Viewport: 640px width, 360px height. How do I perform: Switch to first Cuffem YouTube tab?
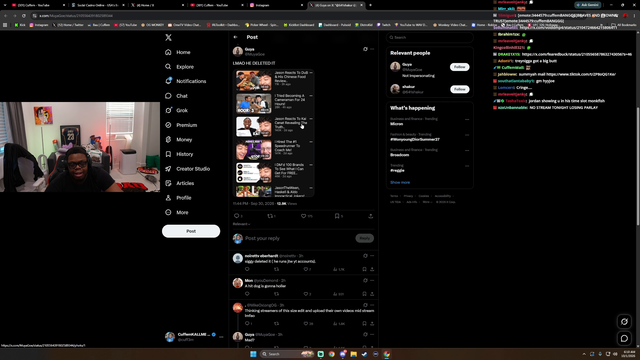(39, 5)
